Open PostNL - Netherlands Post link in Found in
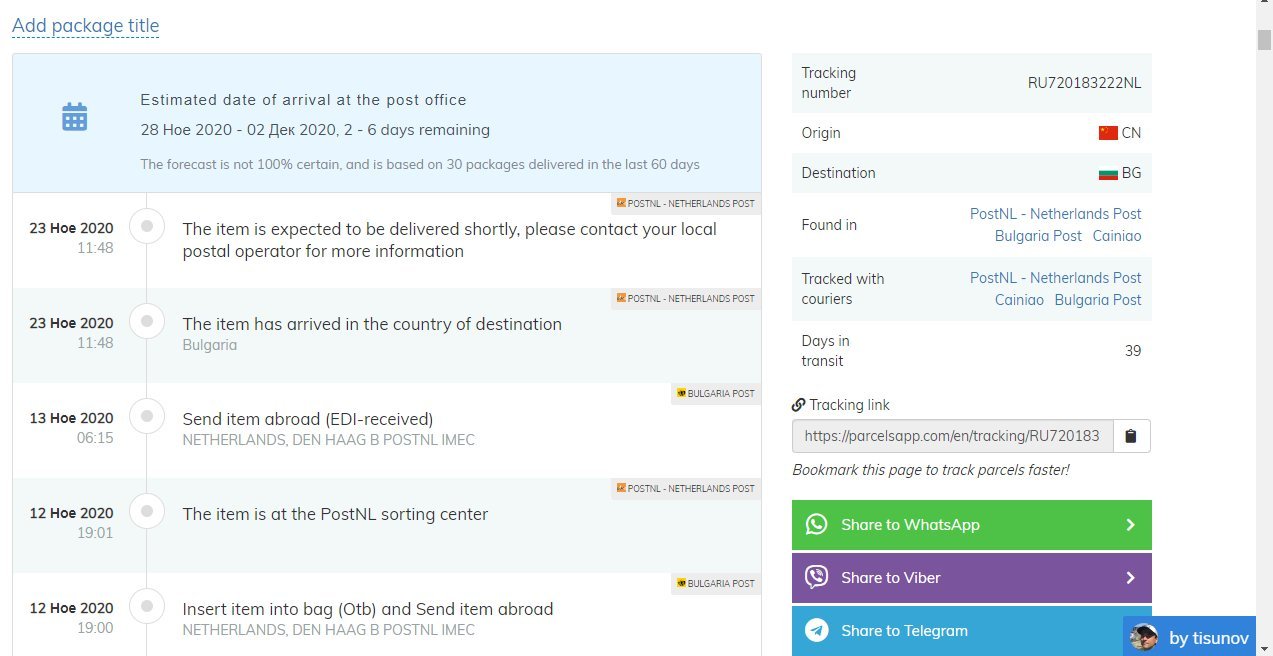 coord(1055,214)
